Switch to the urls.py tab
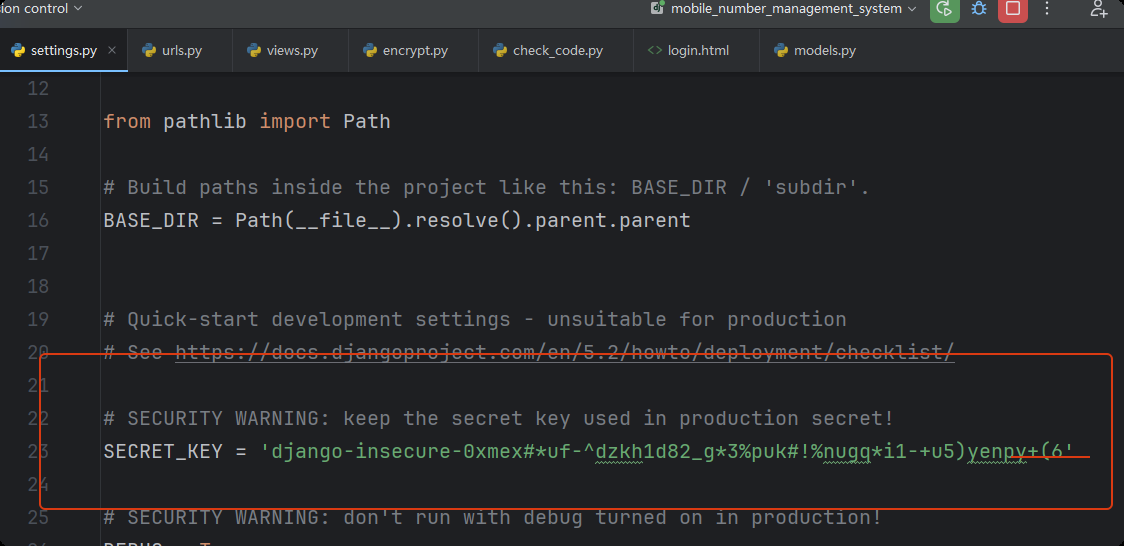Image resolution: width=1124 pixels, height=546 pixels. [172, 50]
